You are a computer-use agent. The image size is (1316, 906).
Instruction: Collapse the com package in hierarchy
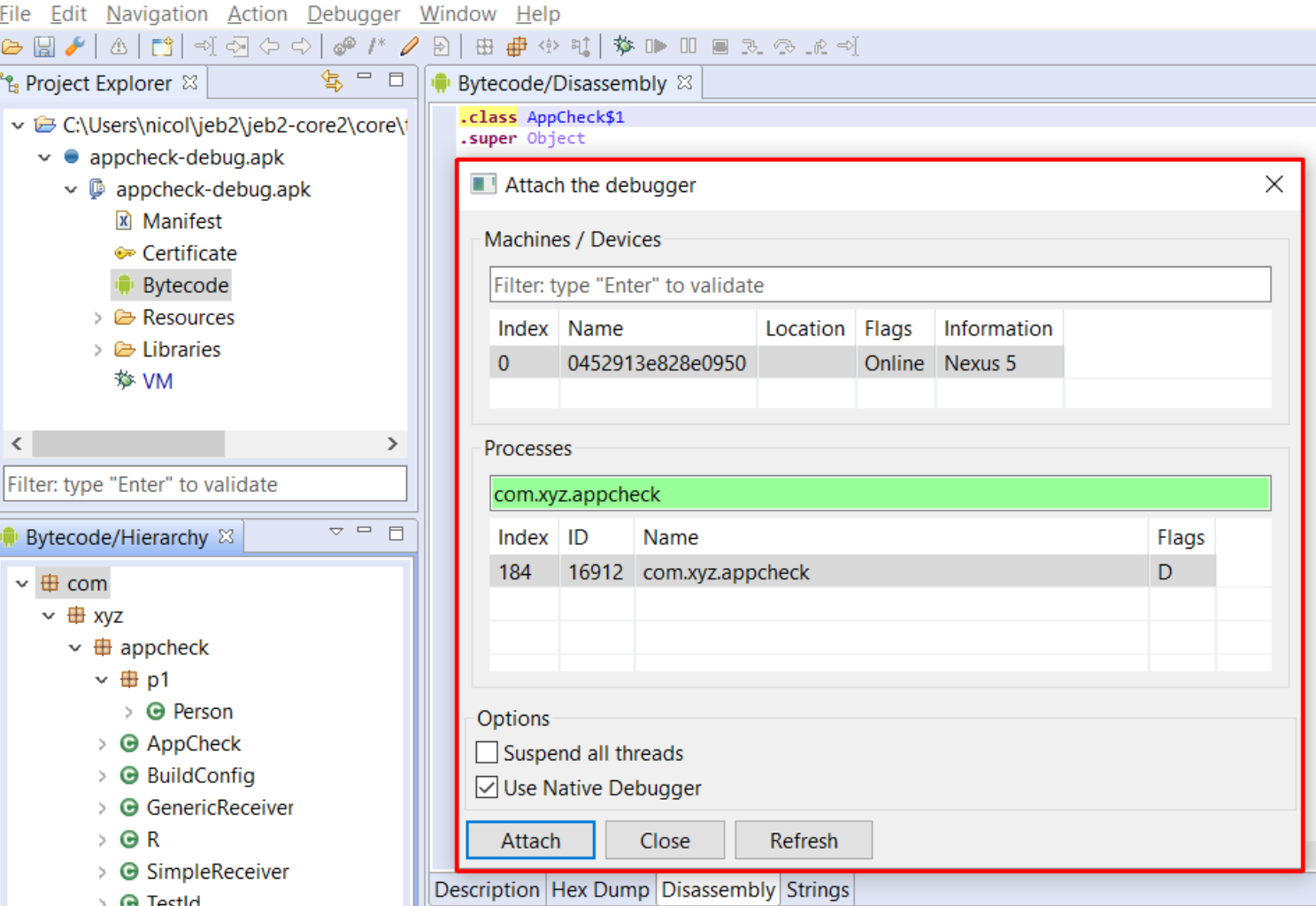(x=22, y=584)
